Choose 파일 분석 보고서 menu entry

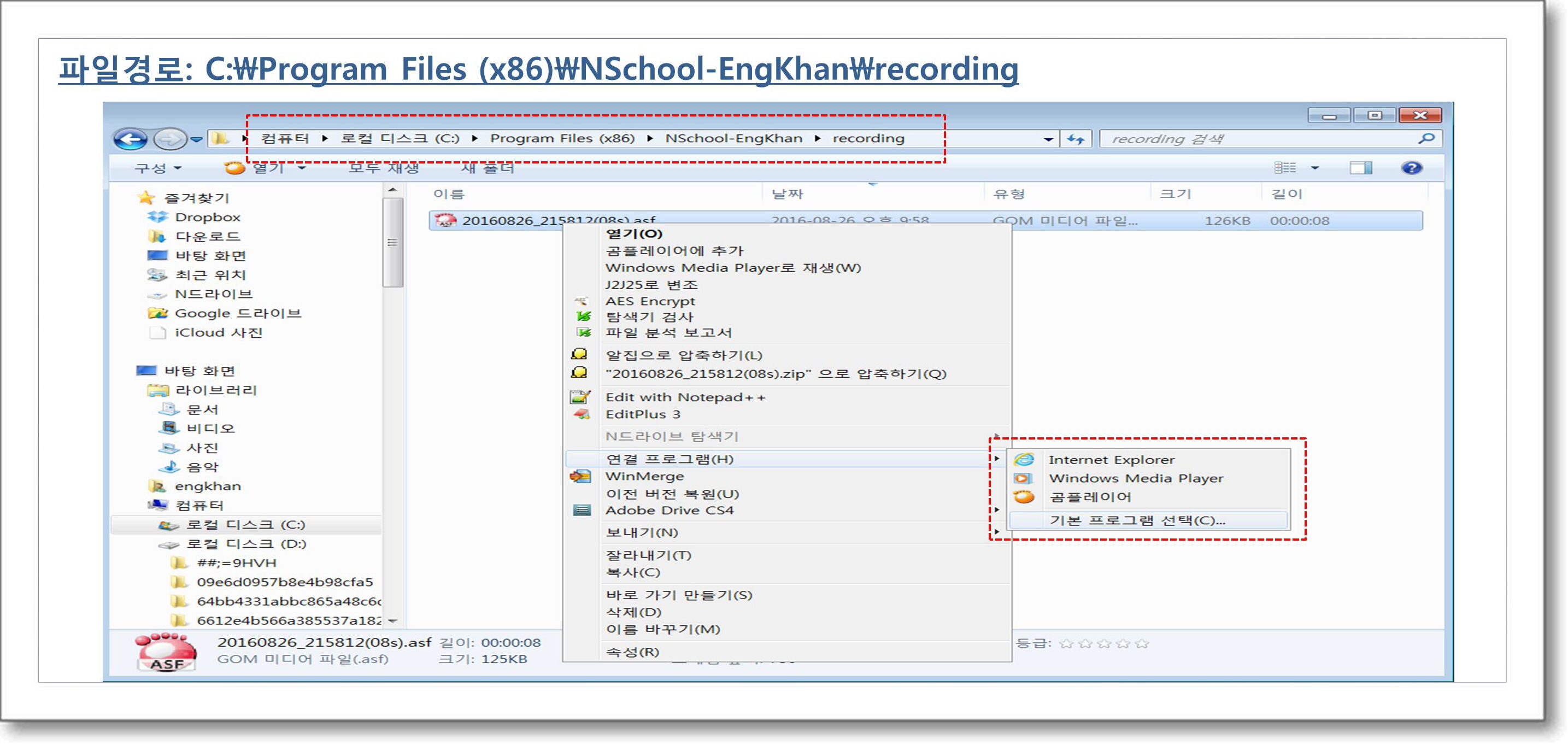point(668,332)
